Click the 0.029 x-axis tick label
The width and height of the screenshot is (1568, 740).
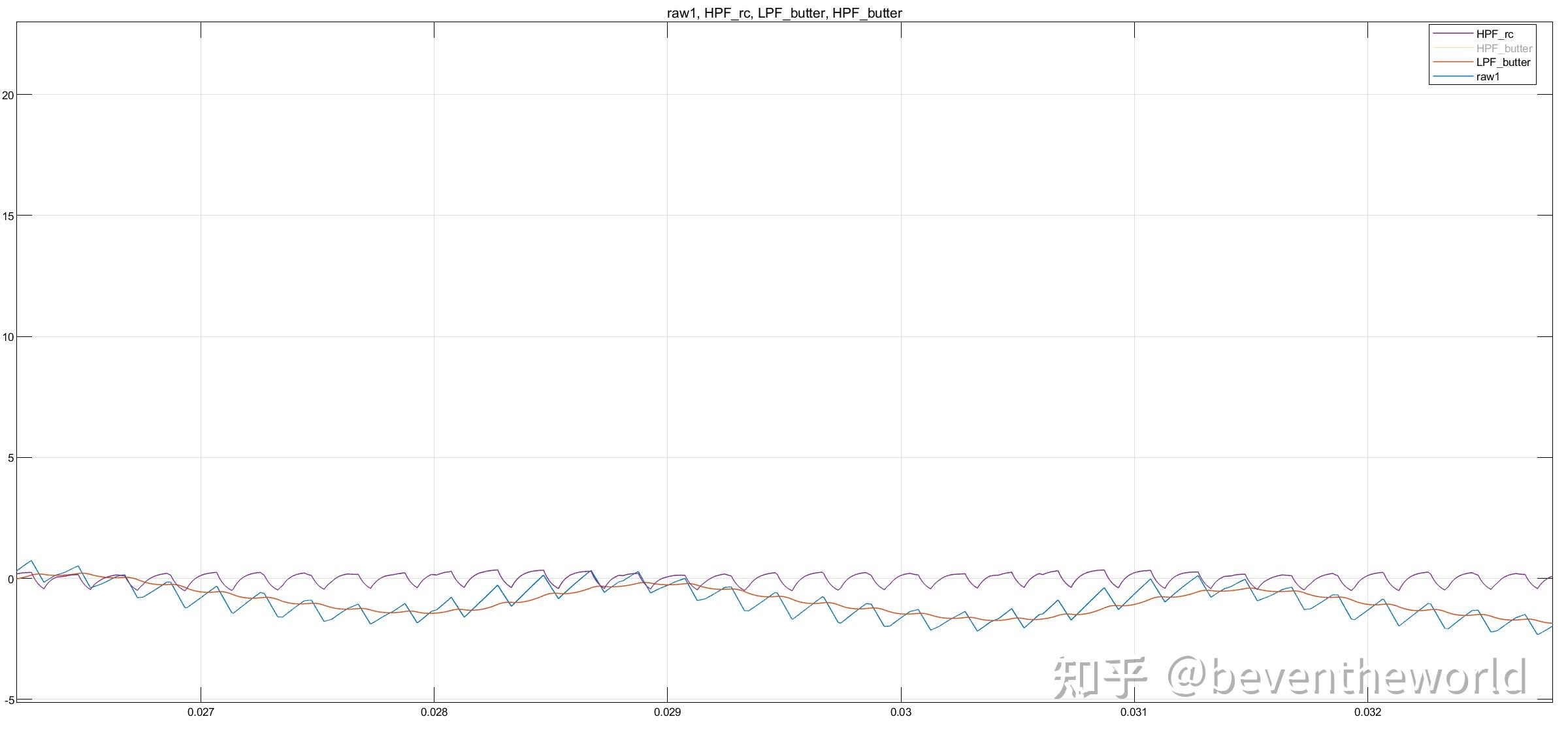pyautogui.click(x=667, y=712)
